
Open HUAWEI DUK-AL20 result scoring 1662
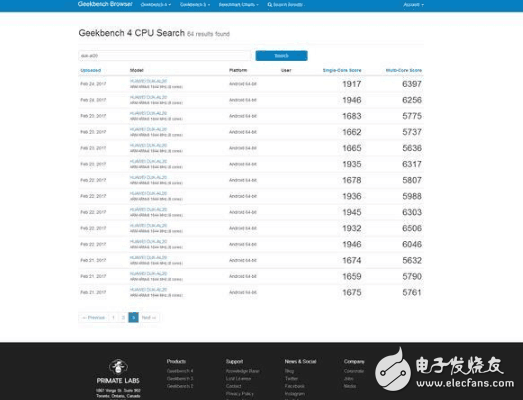pyautogui.click(x=148, y=129)
